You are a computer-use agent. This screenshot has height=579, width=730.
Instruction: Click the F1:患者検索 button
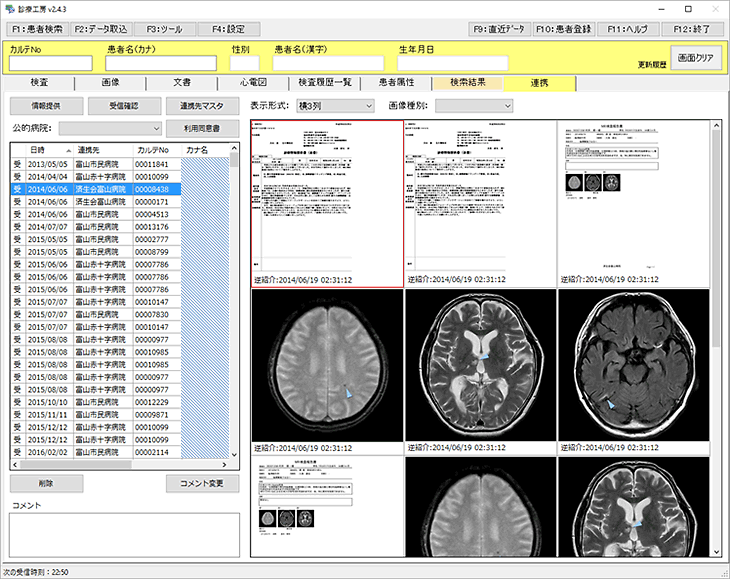pyautogui.click(x=37, y=29)
